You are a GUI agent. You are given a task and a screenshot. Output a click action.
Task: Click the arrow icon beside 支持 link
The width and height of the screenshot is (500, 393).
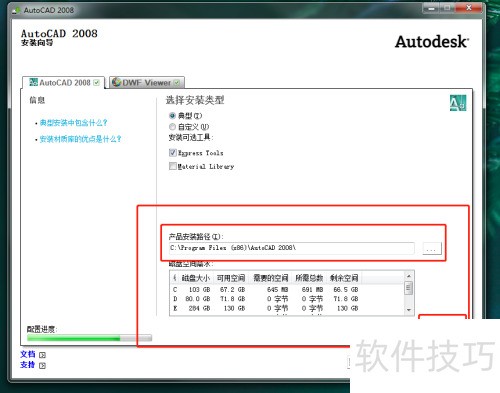tap(42, 366)
